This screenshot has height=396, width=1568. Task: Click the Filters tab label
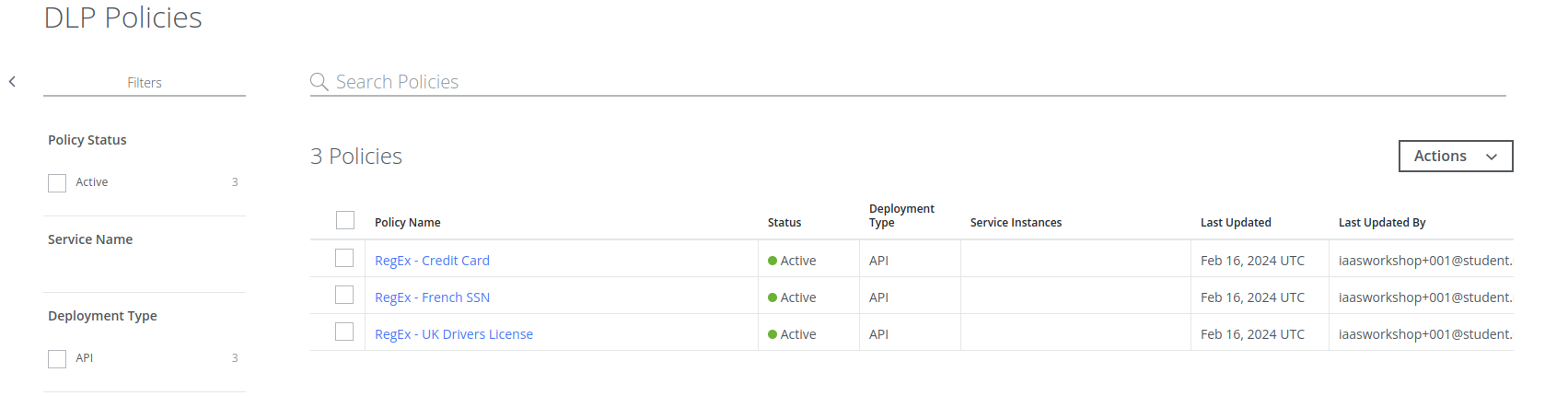tap(145, 83)
